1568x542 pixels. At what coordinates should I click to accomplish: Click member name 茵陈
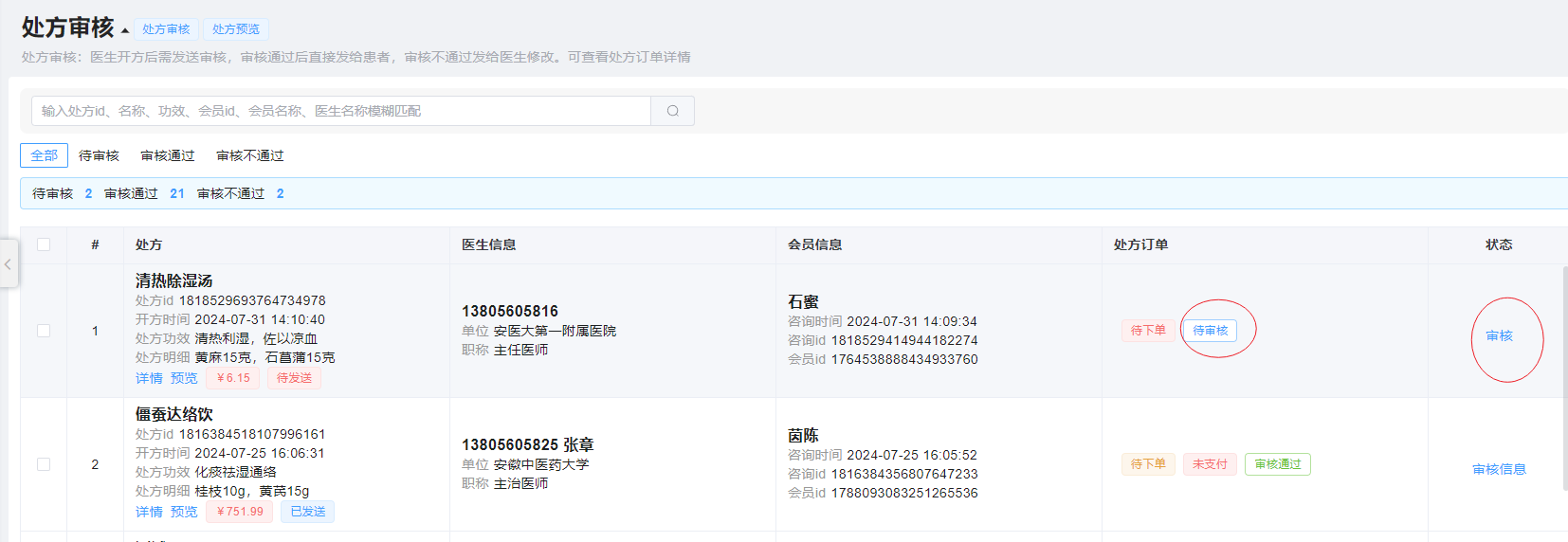point(803,435)
